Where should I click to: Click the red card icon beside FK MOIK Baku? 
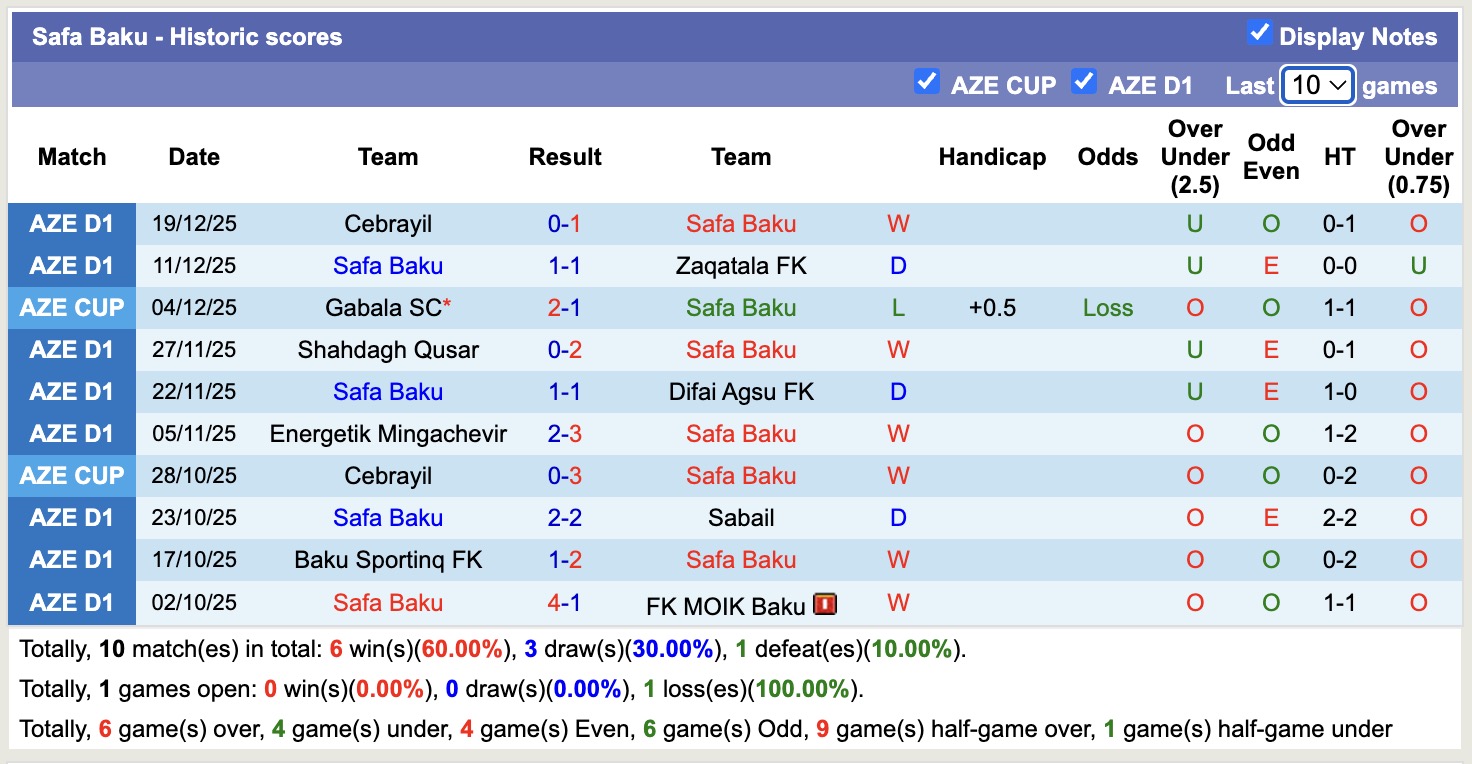pos(825,603)
